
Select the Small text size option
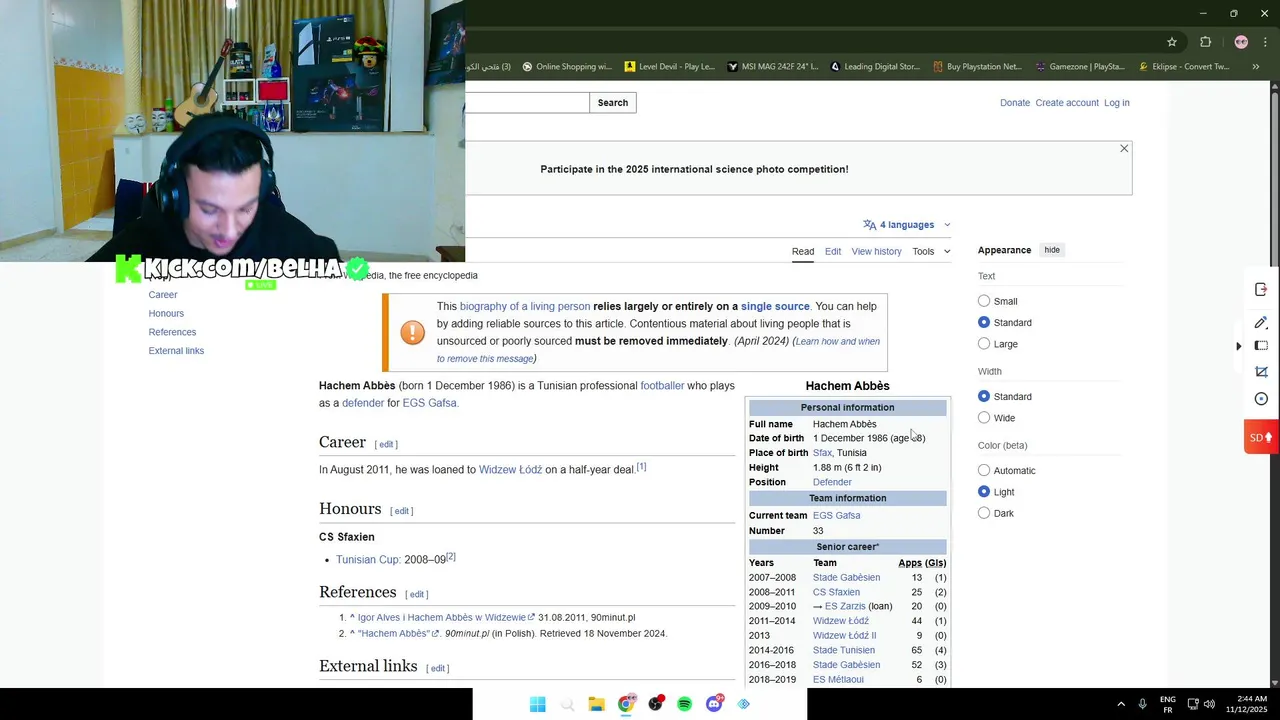(x=984, y=301)
